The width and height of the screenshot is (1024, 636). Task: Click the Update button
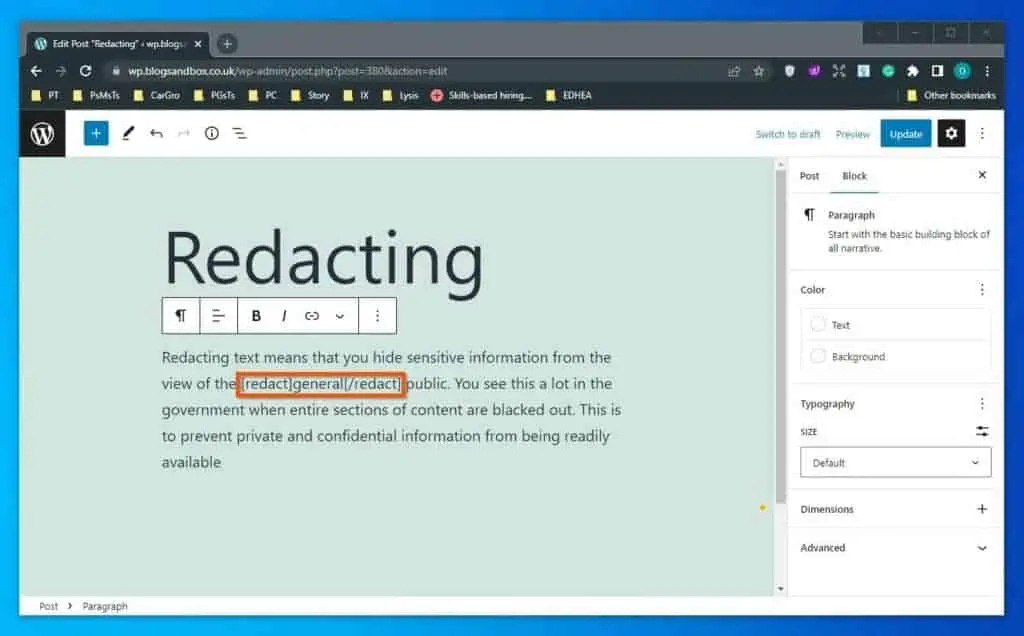[x=906, y=134]
